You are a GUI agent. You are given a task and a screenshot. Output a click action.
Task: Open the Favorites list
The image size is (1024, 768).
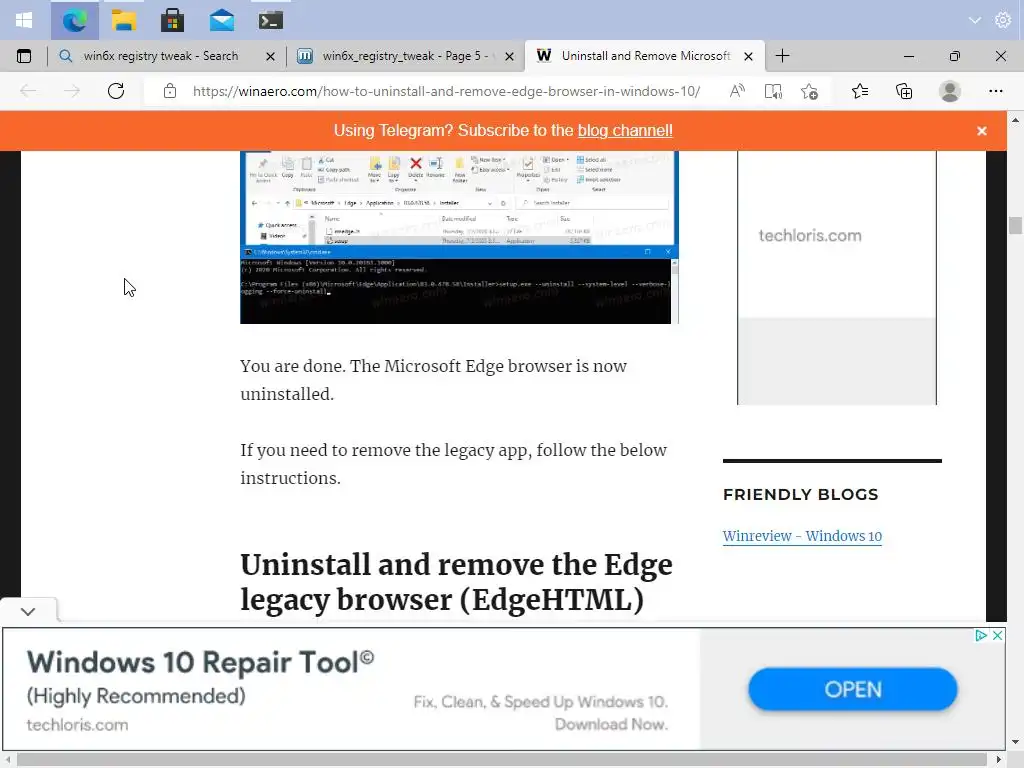(860, 91)
